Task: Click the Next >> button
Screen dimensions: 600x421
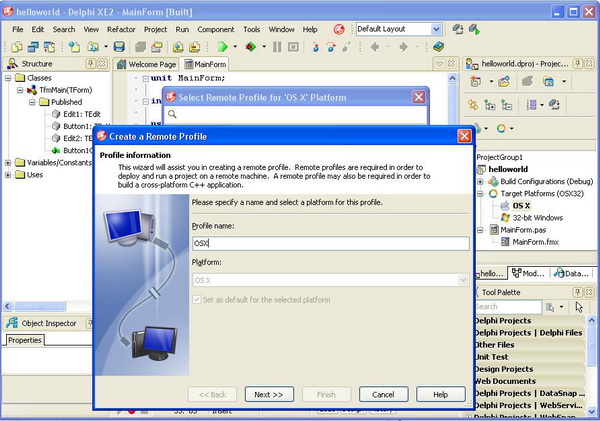Action: [269, 395]
